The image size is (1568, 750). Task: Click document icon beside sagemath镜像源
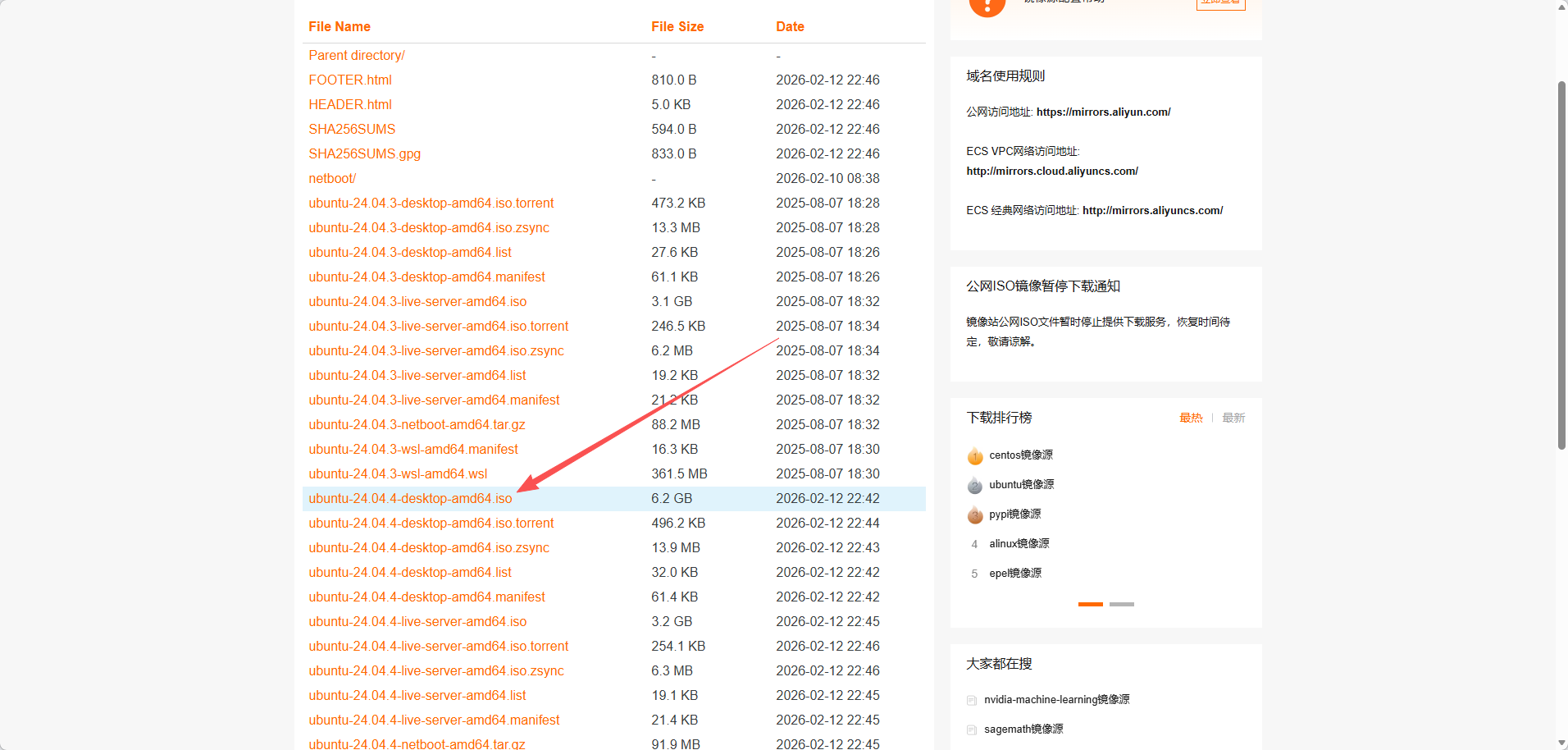(x=972, y=729)
